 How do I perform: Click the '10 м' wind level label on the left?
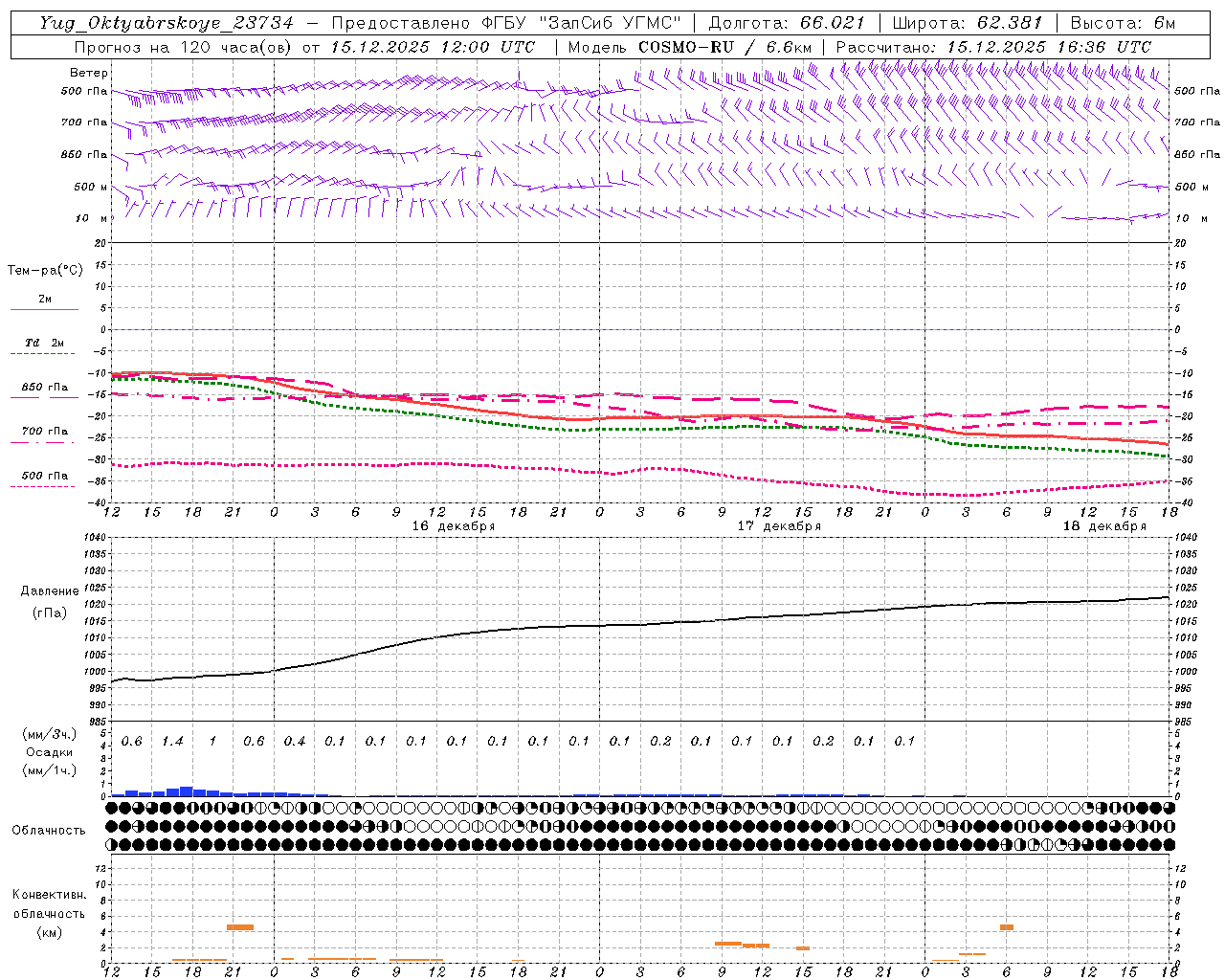coord(91,218)
